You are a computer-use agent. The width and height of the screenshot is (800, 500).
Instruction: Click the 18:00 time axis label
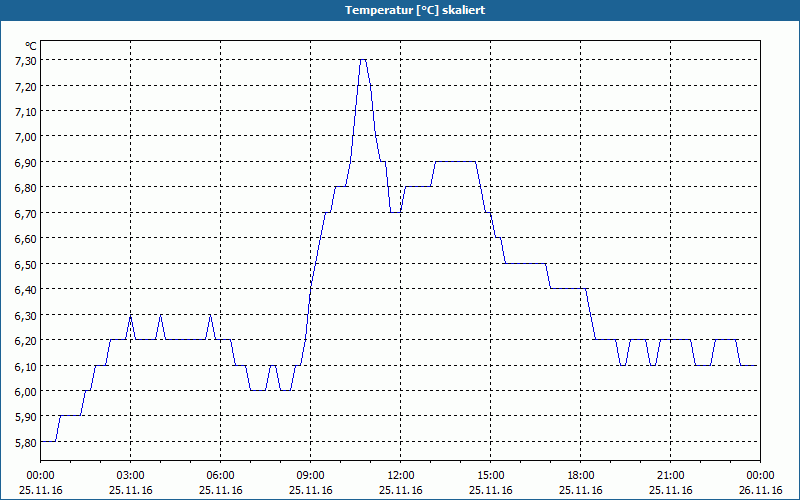(x=581, y=476)
